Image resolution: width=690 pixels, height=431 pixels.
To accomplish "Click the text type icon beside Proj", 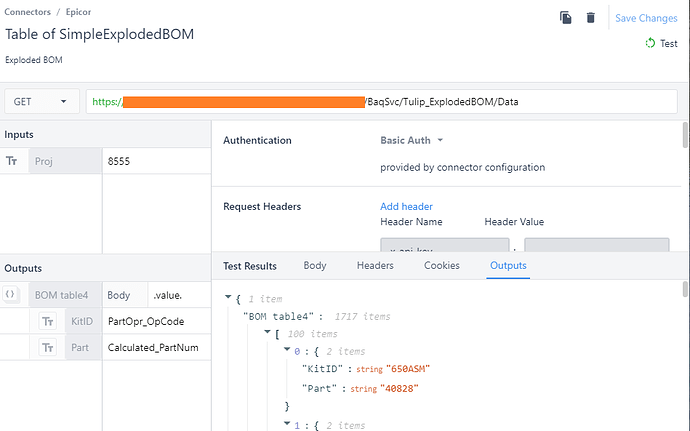I will click(x=11, y=161).
